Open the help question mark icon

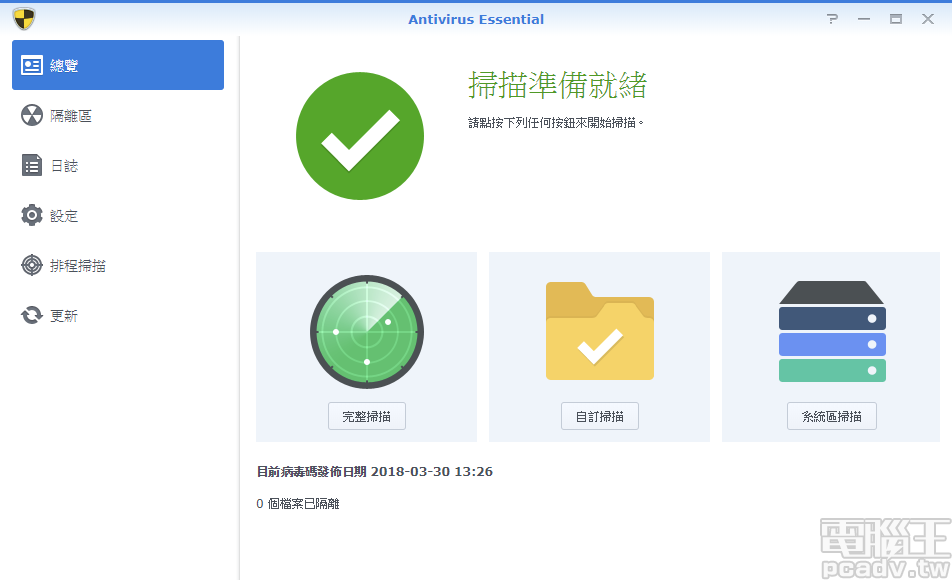[x=831, y=17]
